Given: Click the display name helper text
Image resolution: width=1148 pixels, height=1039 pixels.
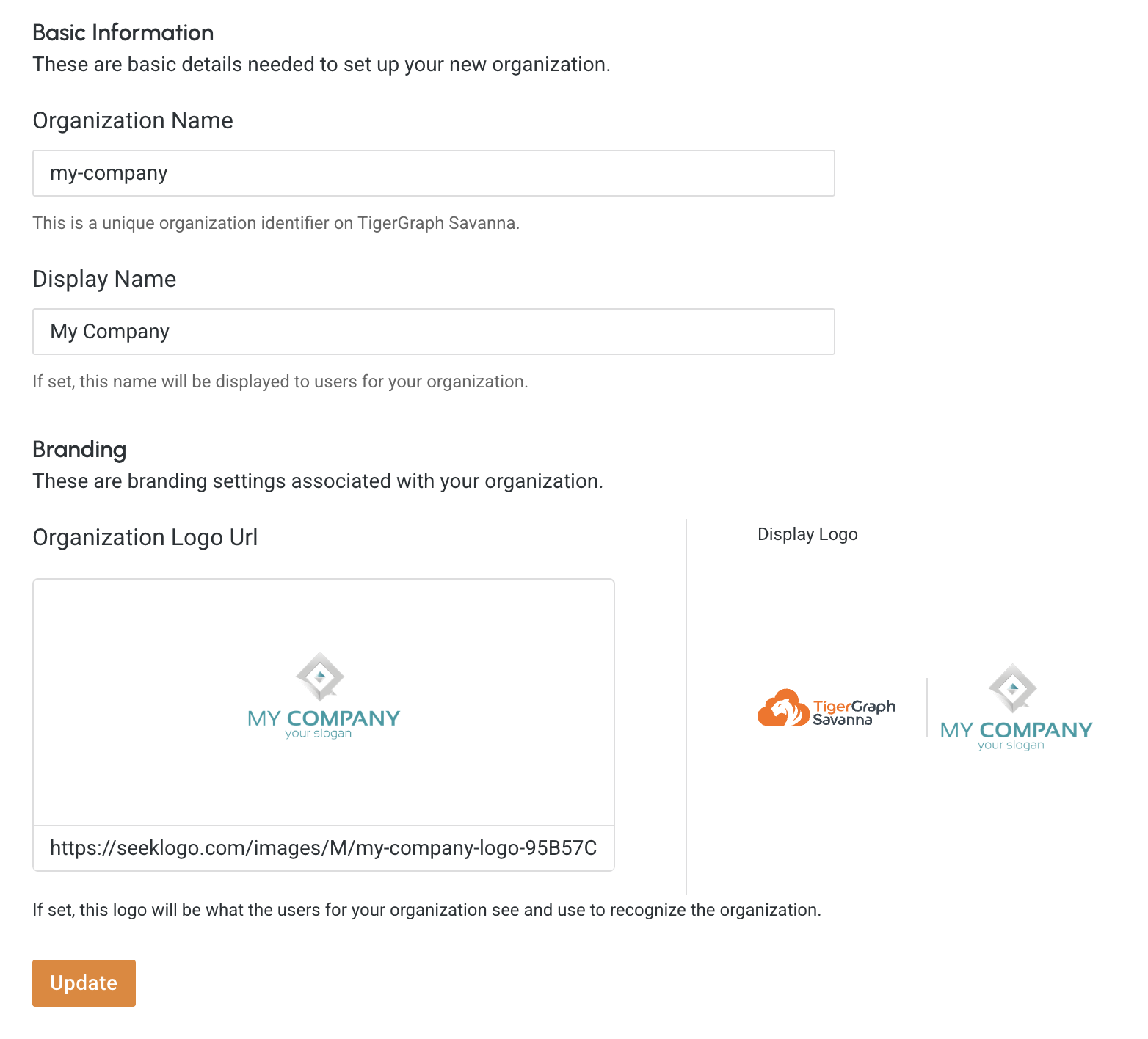Looking at the screenshot, I should click(280, 382).
